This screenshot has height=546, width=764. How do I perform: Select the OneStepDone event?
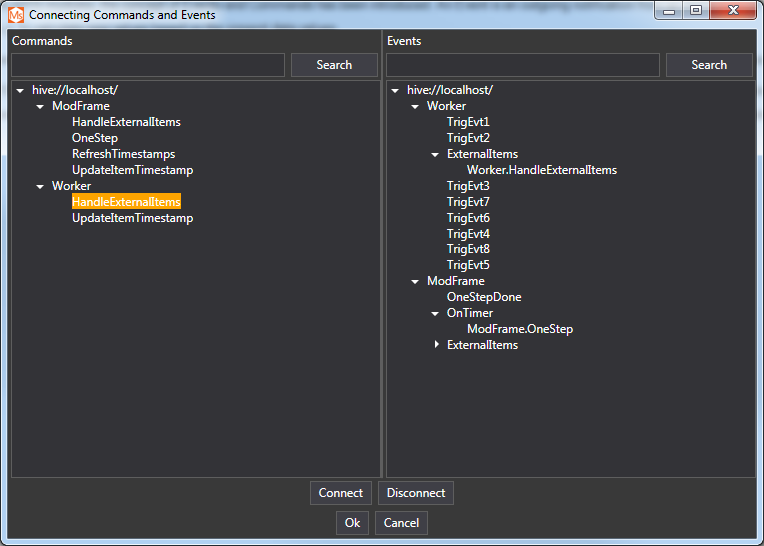(484, 297)
